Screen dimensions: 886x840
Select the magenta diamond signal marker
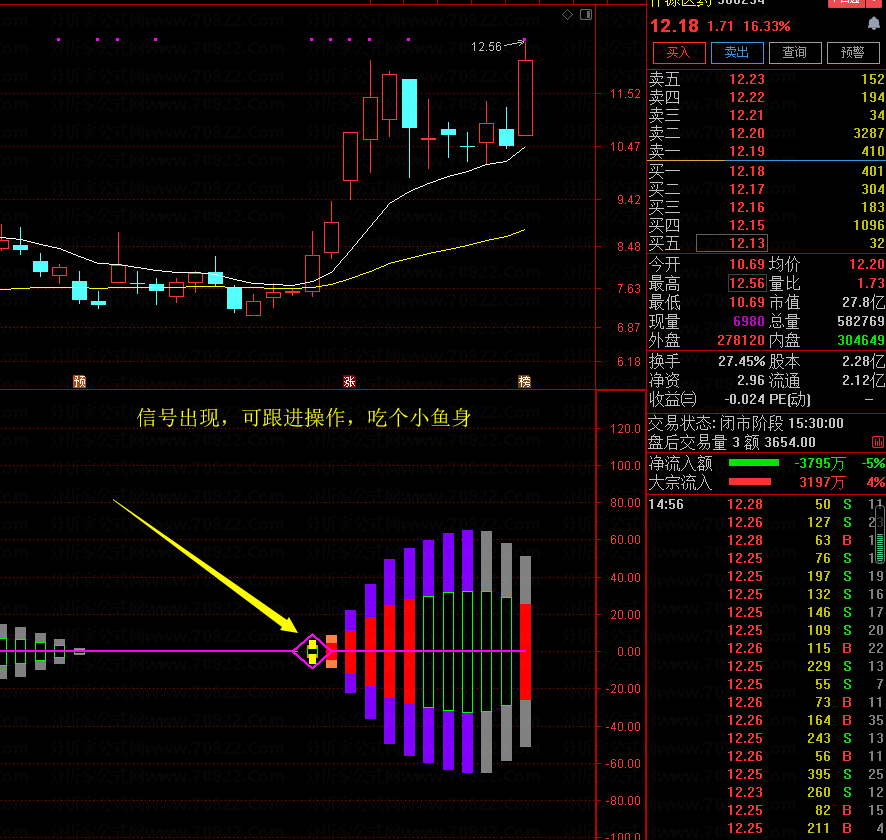pos(312,651)
